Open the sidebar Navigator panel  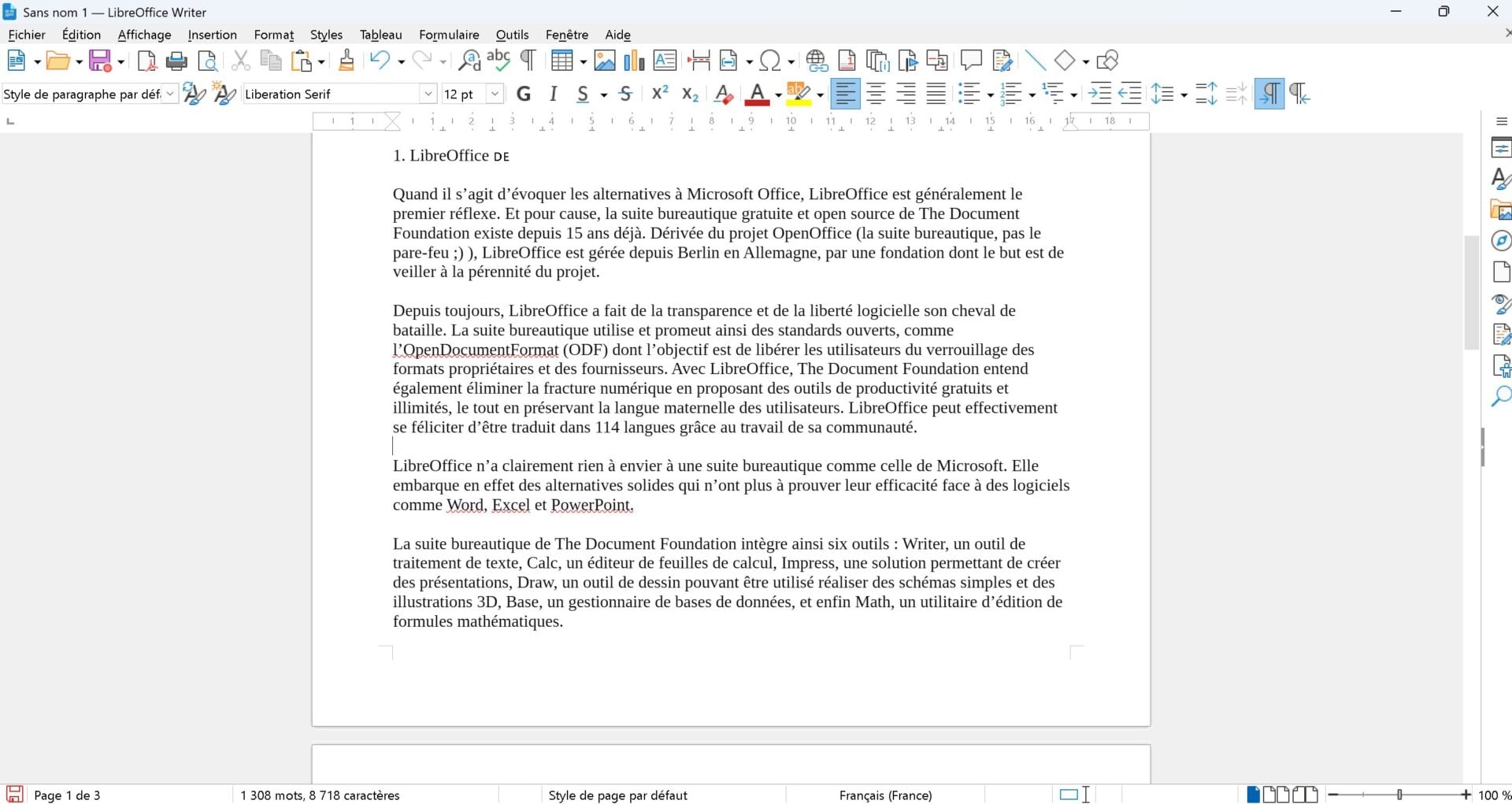[x=1501, y=241]
